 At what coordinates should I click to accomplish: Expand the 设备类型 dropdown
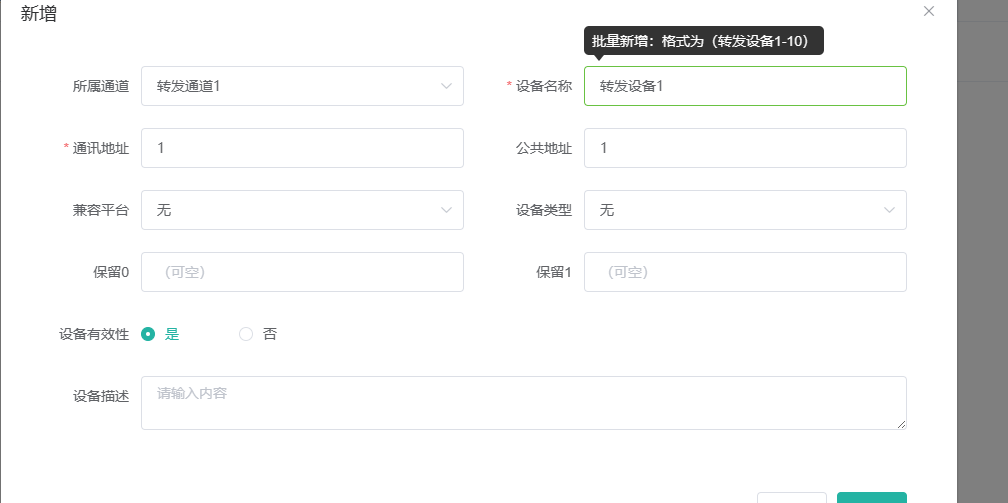coord(745,210)
